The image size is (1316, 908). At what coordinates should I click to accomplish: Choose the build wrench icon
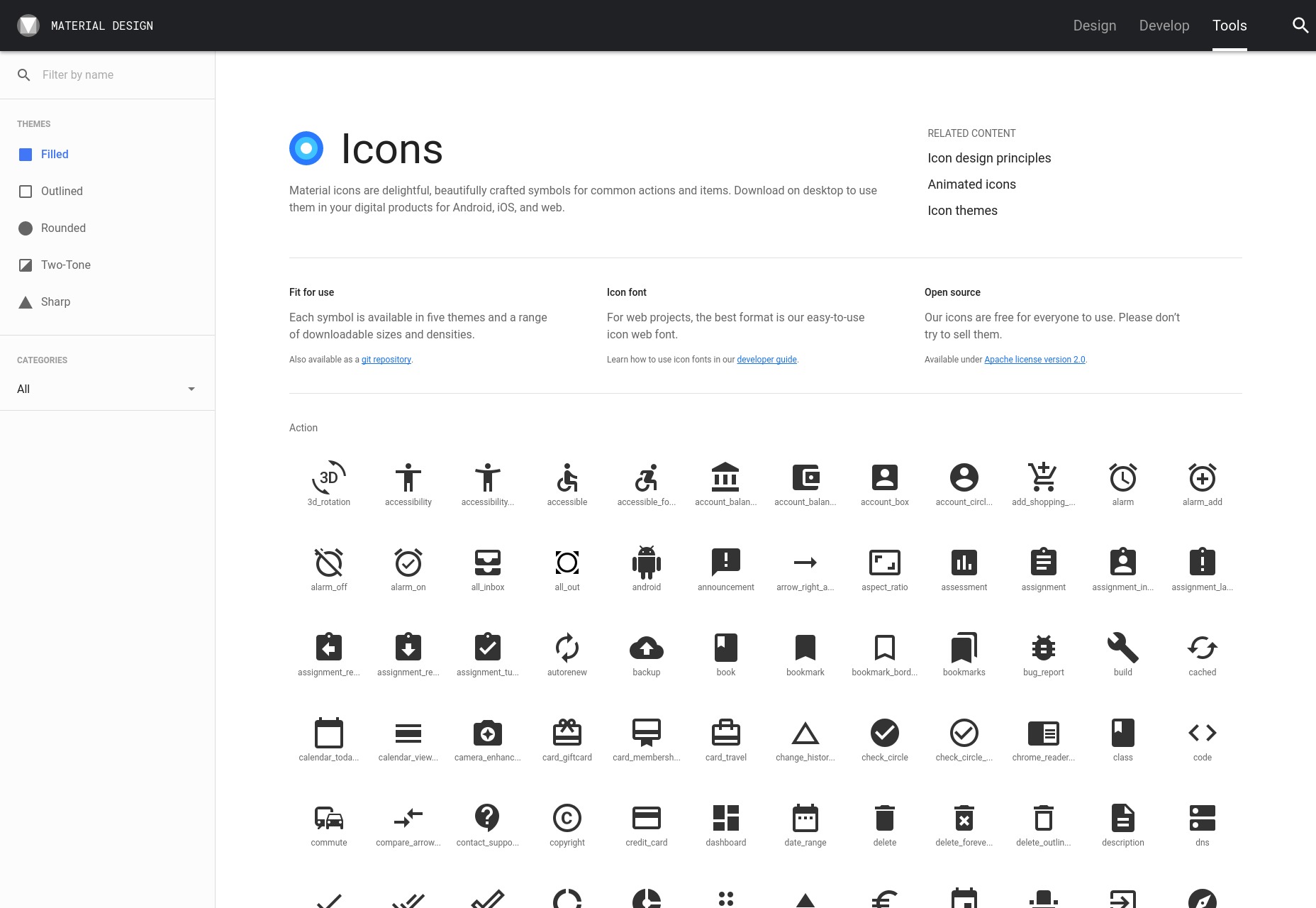(x=1123, y=648)
